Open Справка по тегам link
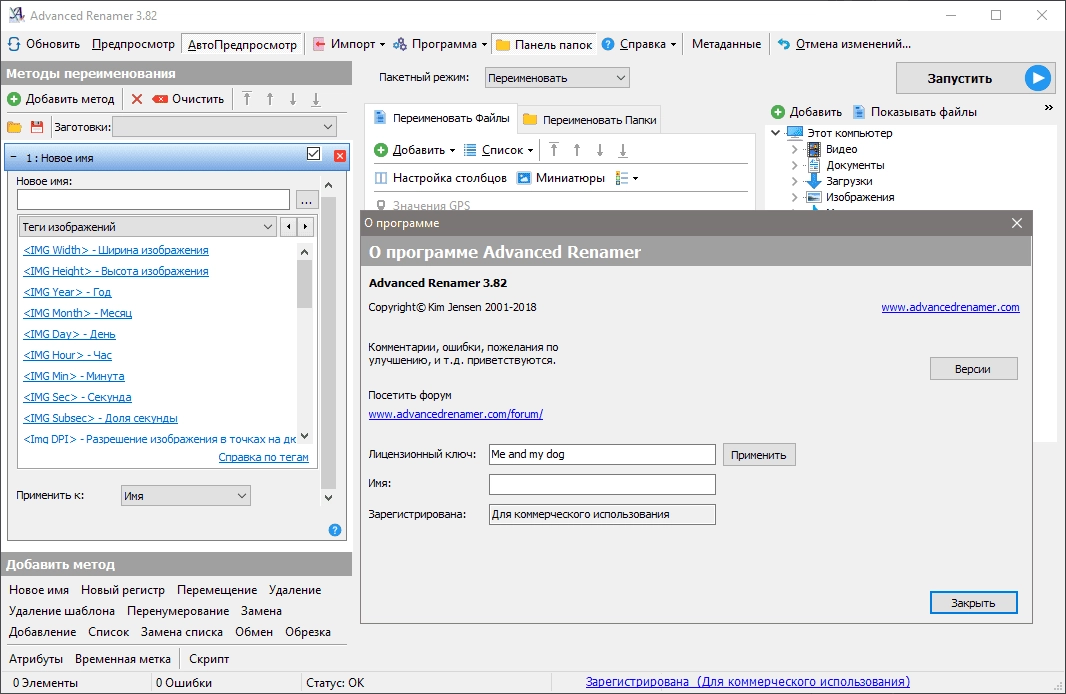 (264, 457)
